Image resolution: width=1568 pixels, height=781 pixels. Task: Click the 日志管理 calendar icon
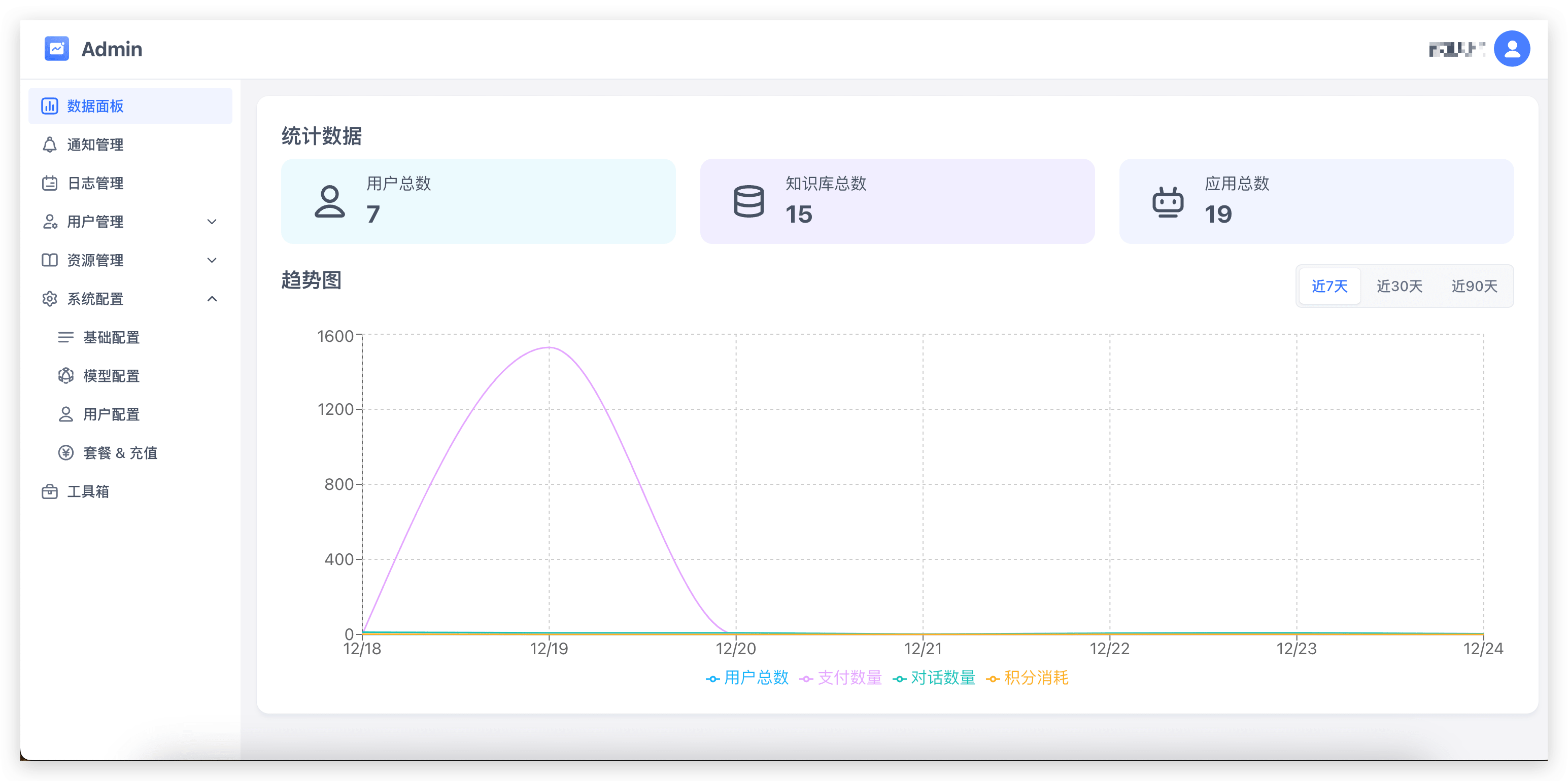pos(50,183)
